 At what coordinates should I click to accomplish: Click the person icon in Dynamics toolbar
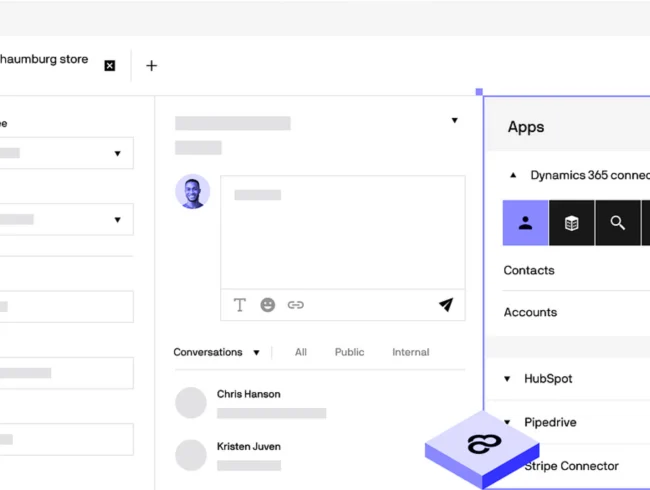[x=525, y=223]
